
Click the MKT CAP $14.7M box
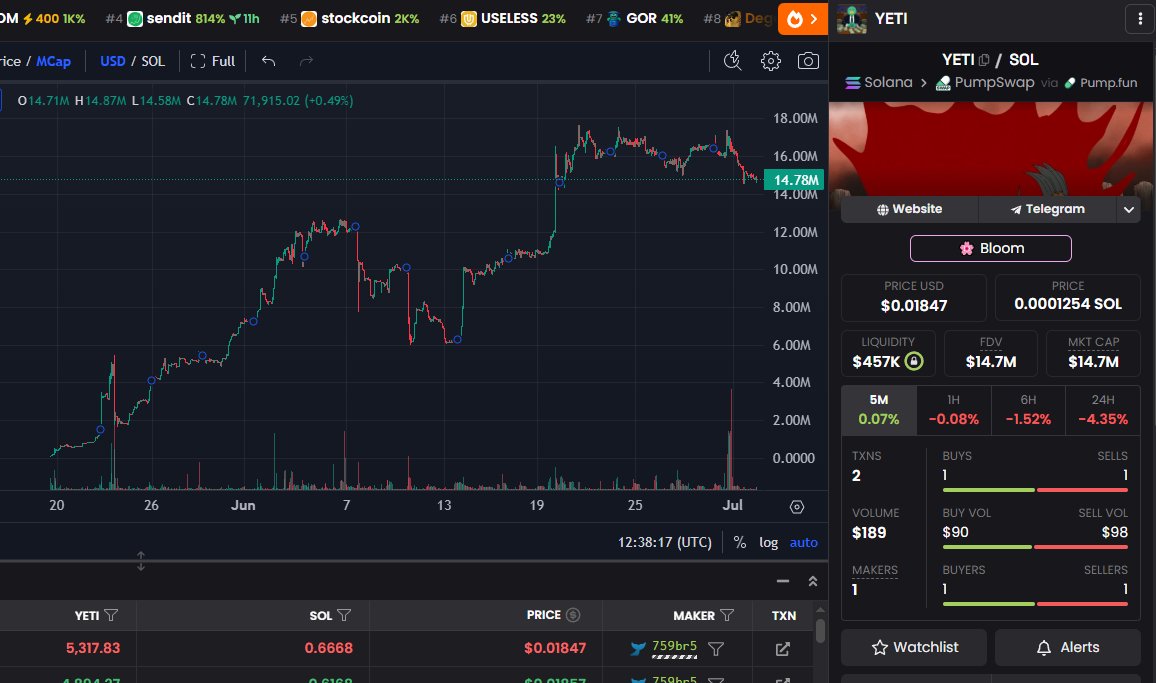click(x=1093, y=353)
